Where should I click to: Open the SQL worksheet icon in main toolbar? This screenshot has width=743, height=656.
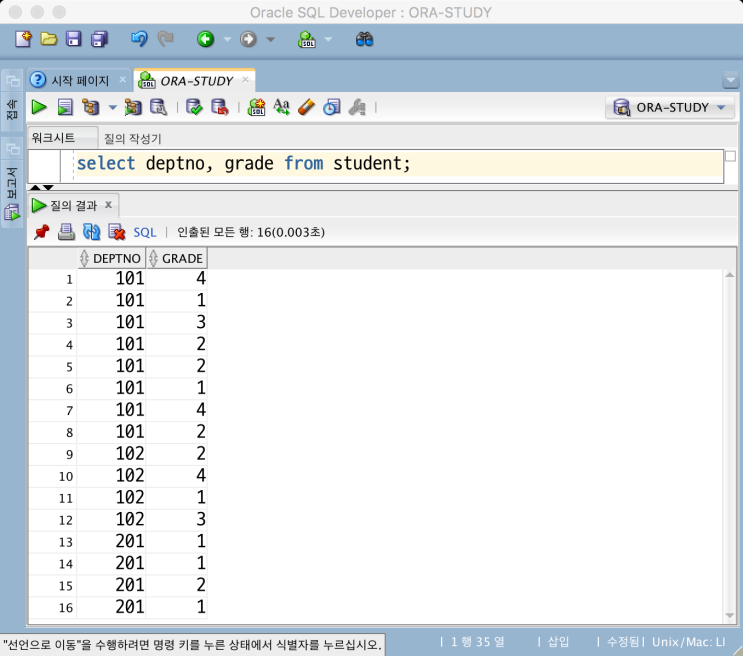pos(307,39)
